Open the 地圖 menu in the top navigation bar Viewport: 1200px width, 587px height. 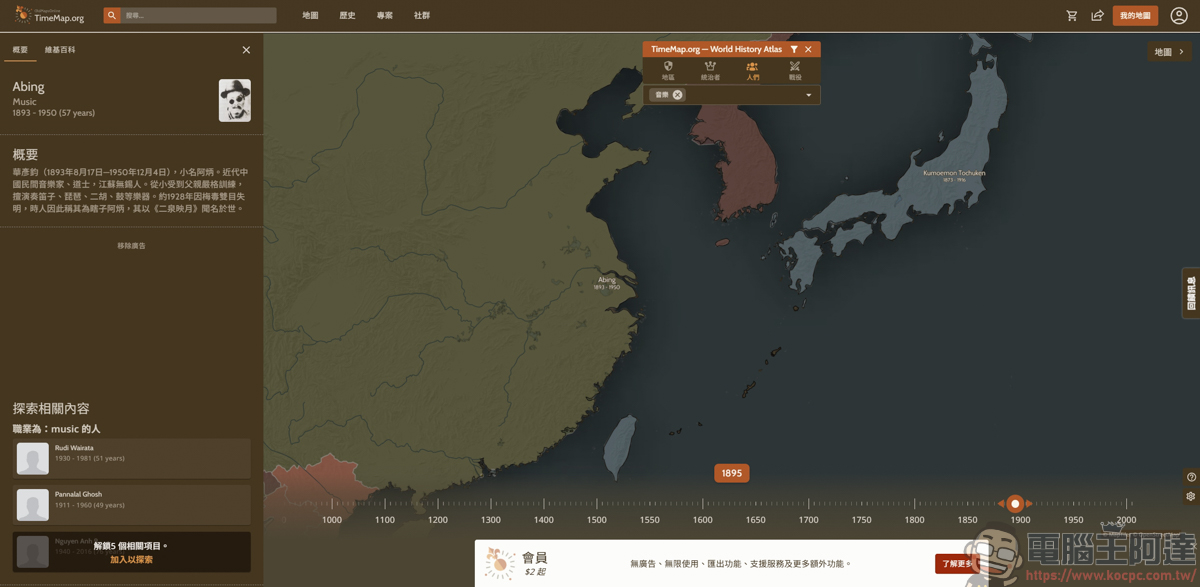point(310,16)
